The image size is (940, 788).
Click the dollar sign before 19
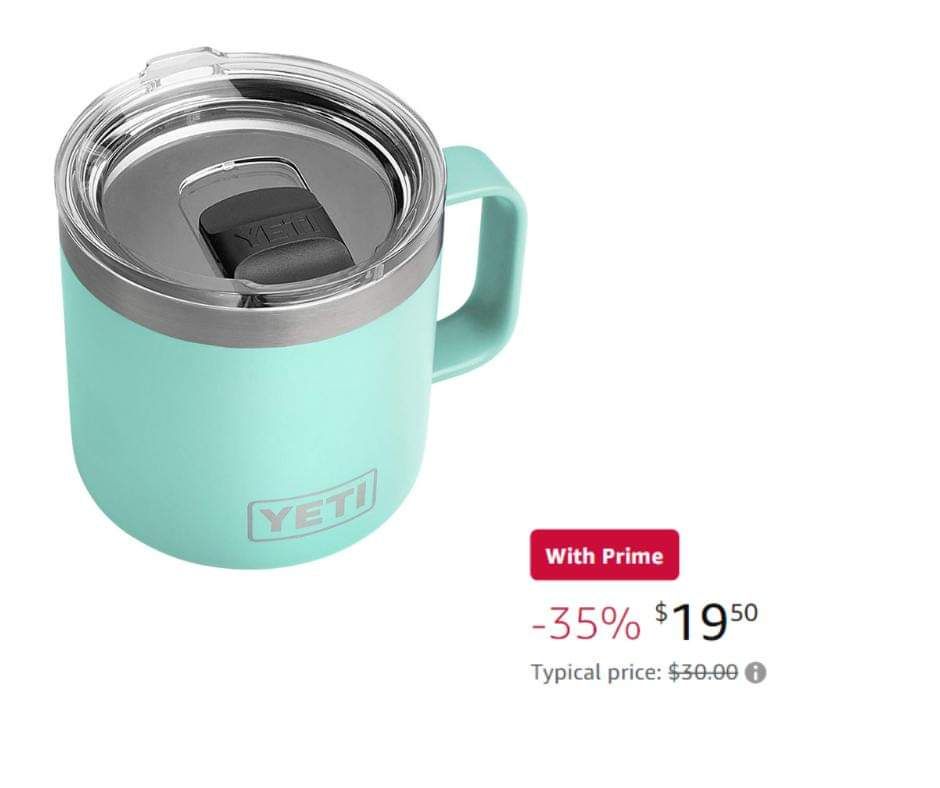(661, 612)
